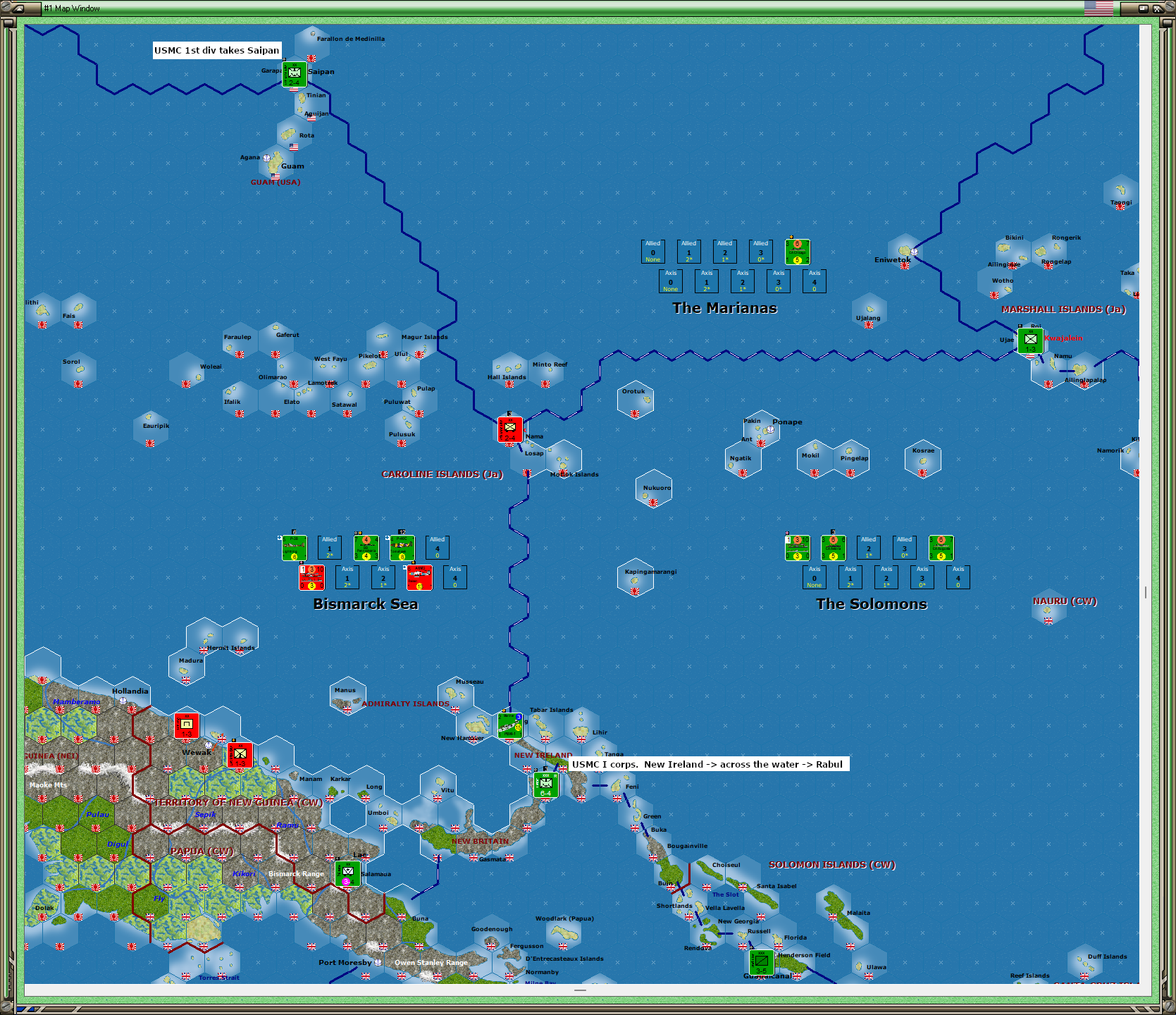Click the 'USMC I corps. New Ireland' map note

pos(707,764)
